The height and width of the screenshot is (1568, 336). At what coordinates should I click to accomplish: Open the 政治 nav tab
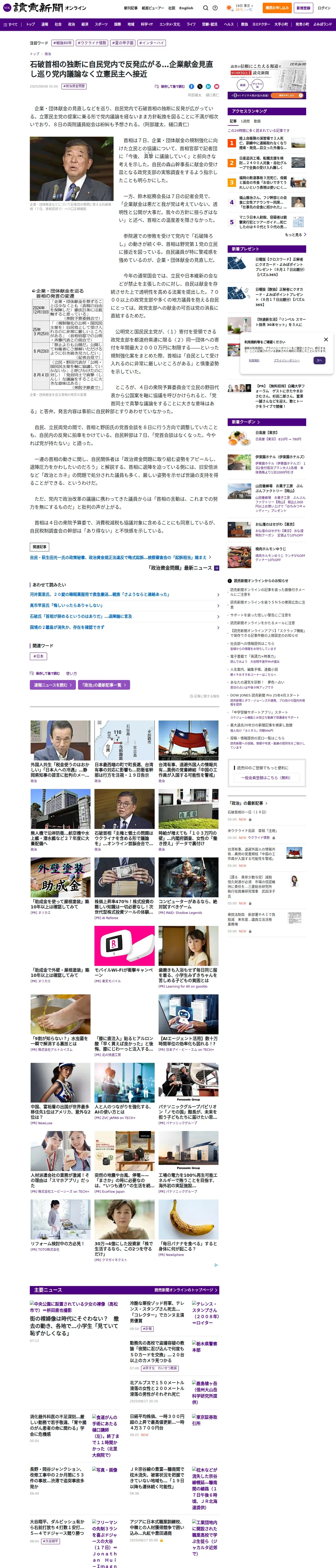71,24
